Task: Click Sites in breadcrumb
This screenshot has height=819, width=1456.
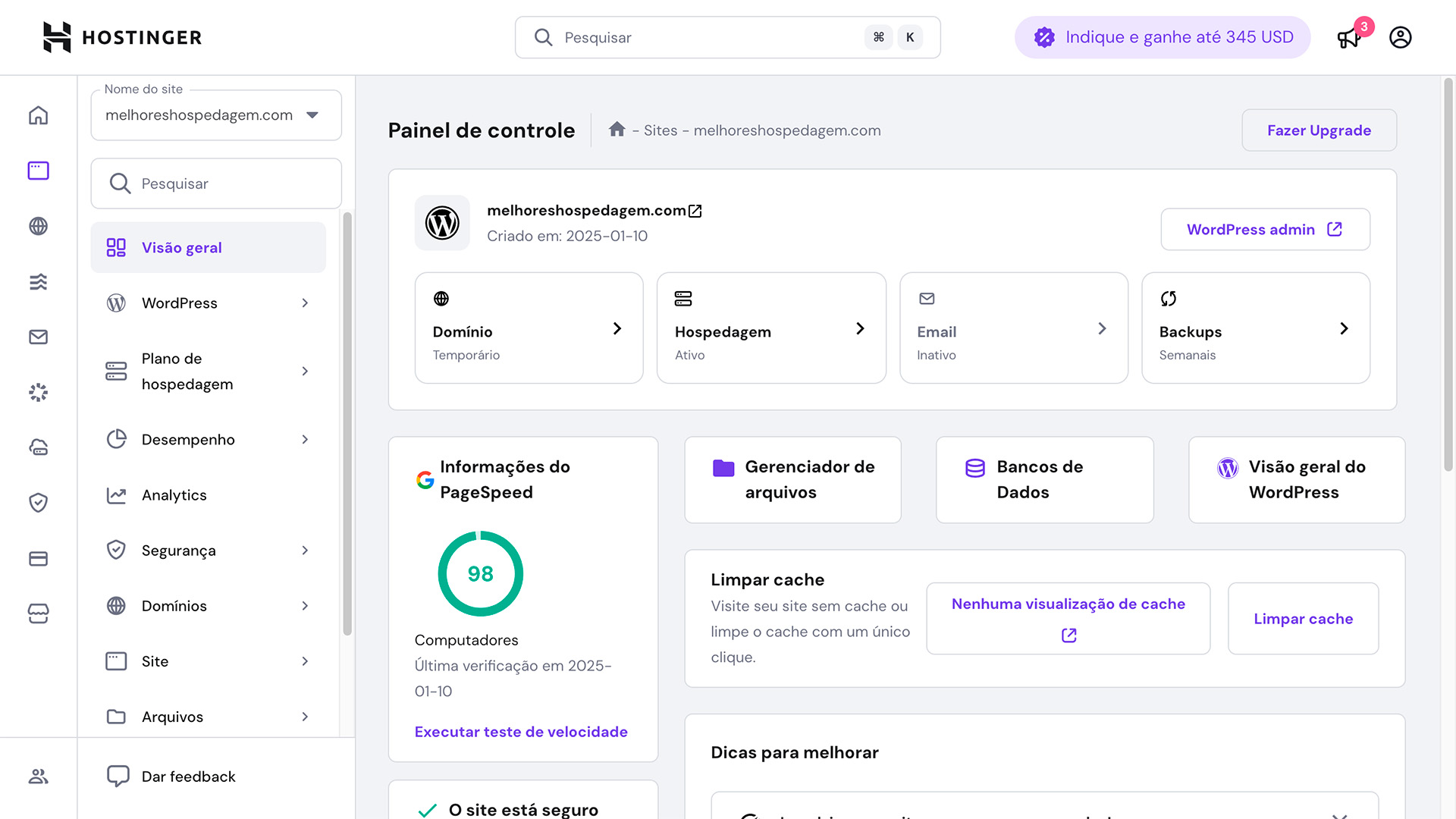Action: [x=661, y=130]
